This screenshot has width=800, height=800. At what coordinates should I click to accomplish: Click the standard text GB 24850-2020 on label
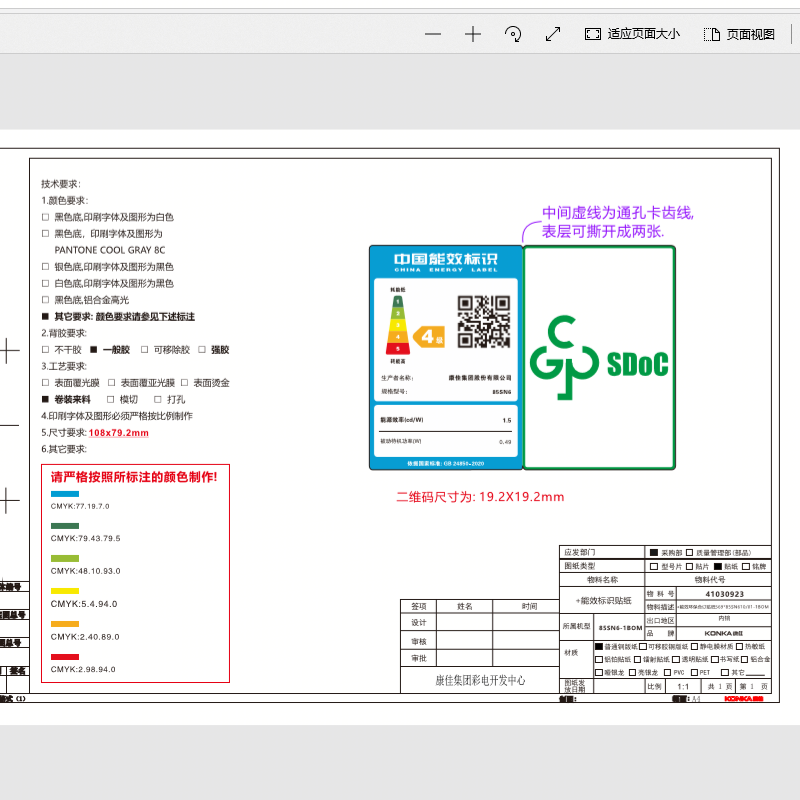(464, 463)
